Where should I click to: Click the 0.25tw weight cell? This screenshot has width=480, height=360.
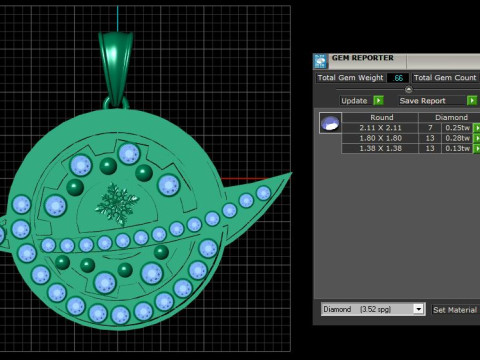(x=457, y=128)
